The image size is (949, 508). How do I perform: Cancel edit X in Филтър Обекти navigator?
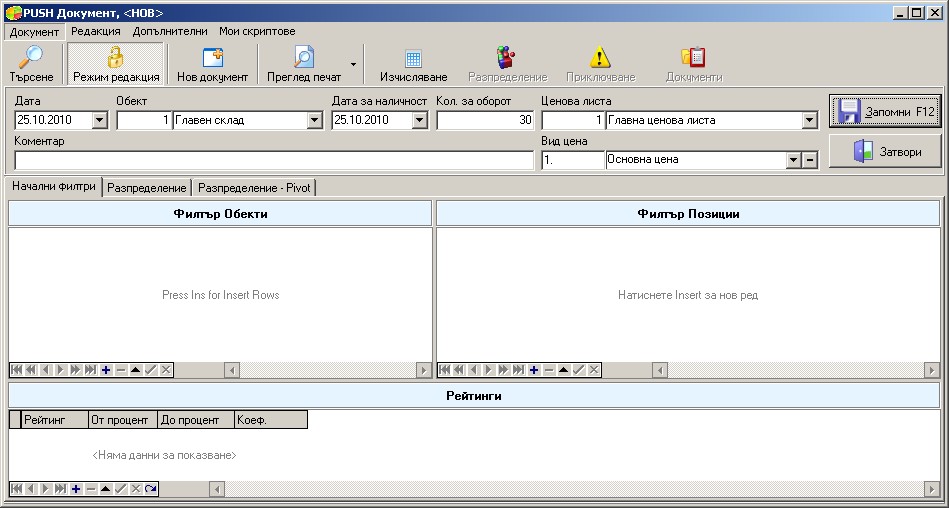[x=166, y=369]
